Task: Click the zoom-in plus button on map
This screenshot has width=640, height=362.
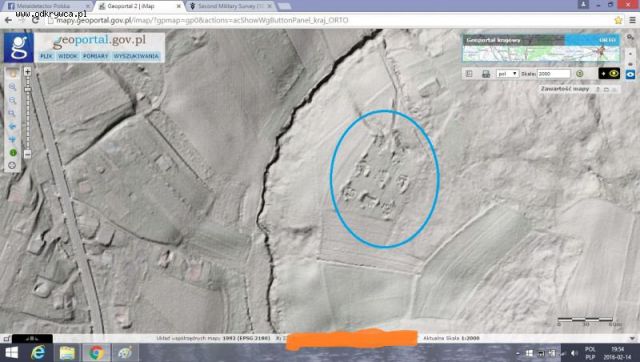Action: pos(27,72)
